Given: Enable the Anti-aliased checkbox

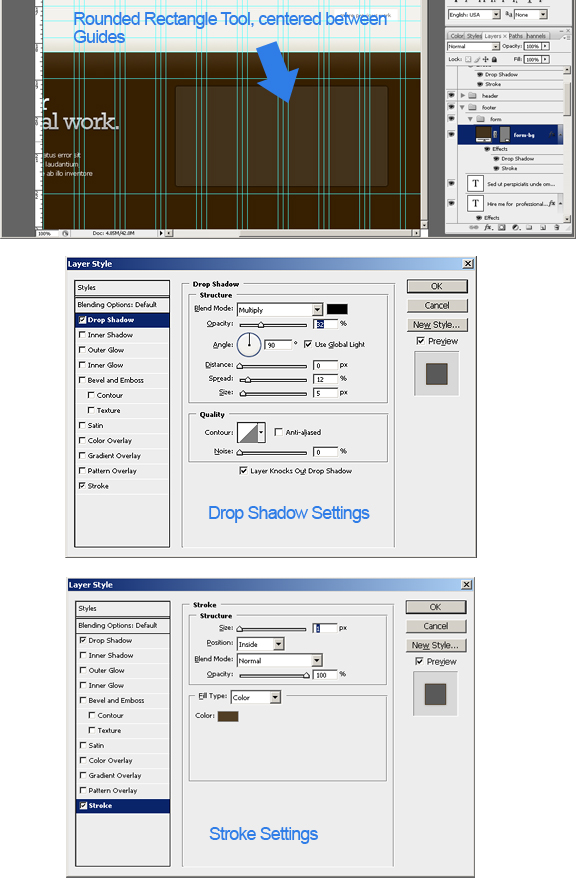Looking at the screenshot, I should tap(278, 432).
